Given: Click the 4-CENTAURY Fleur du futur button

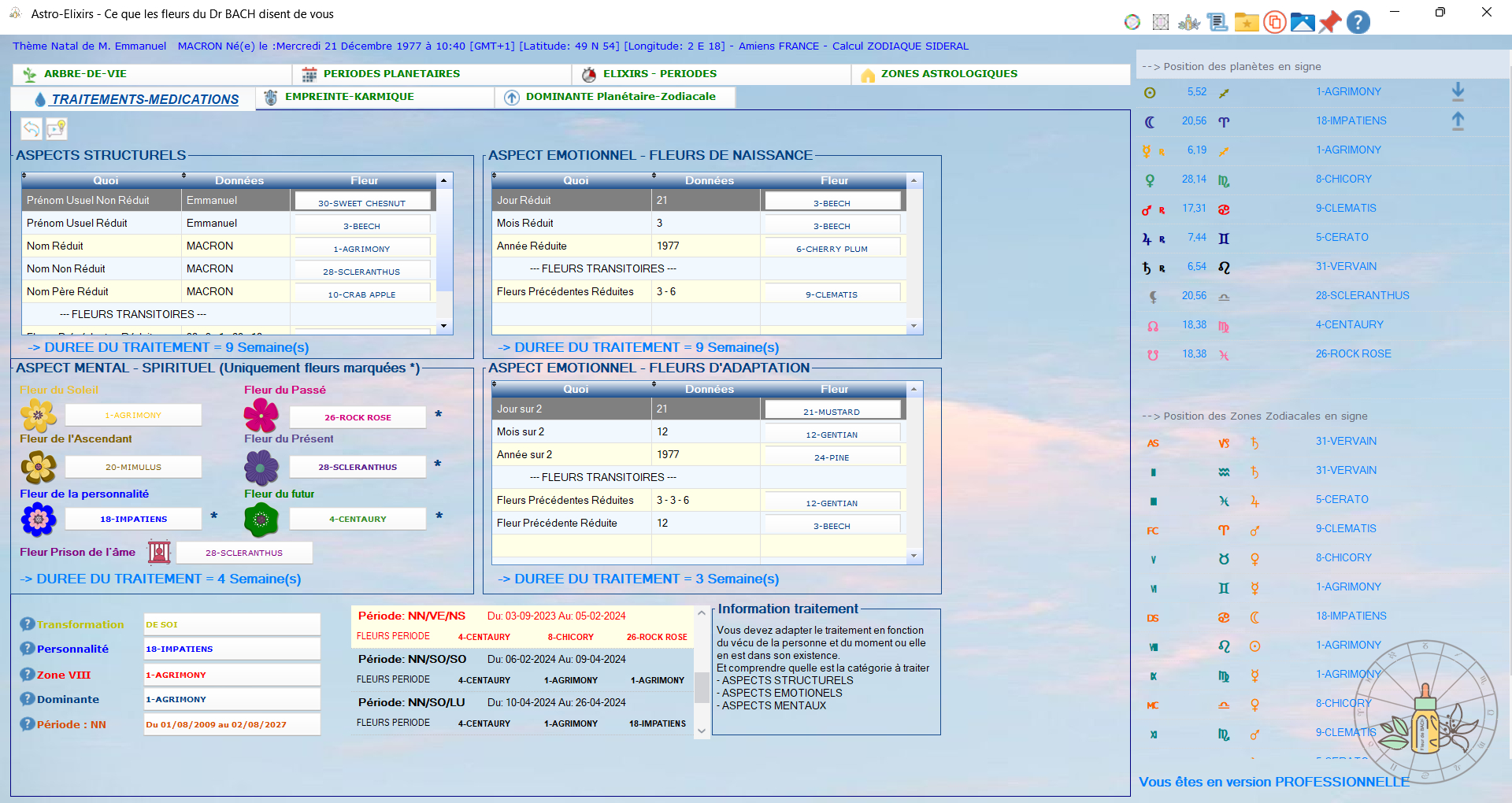Looking at the screenshot, I should click(x=358, y=519).
